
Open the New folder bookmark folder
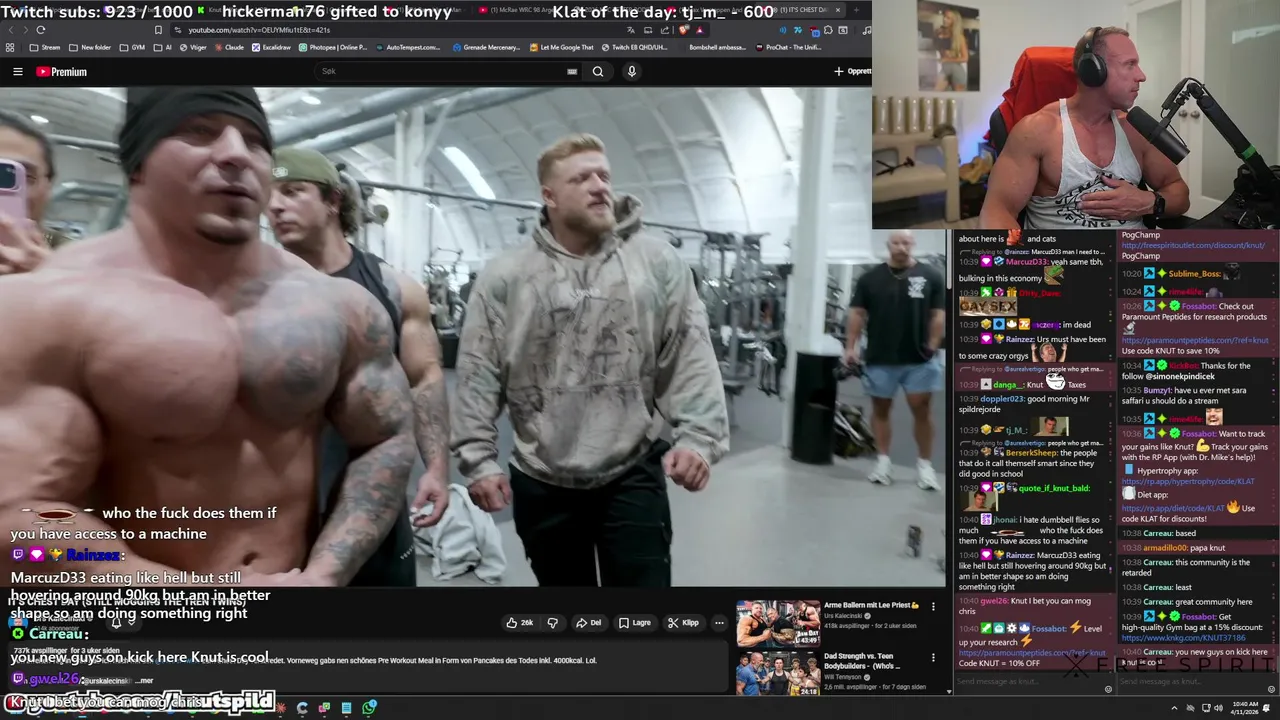coord(90,47)
